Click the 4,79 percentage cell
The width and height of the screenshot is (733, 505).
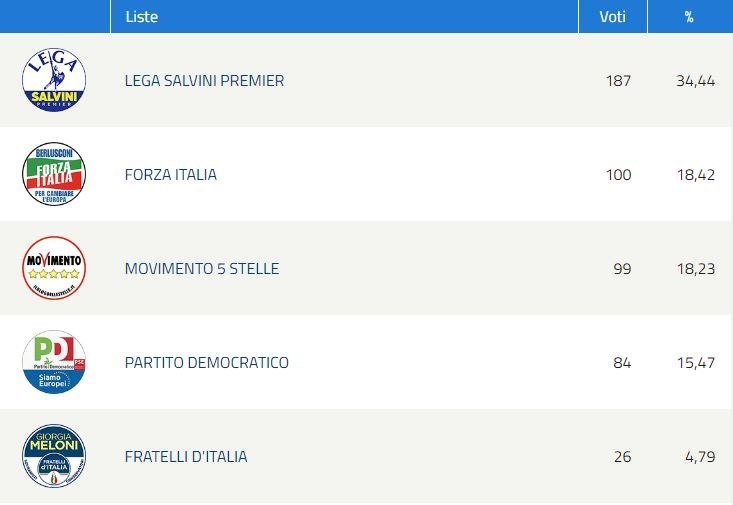(700, 457)
